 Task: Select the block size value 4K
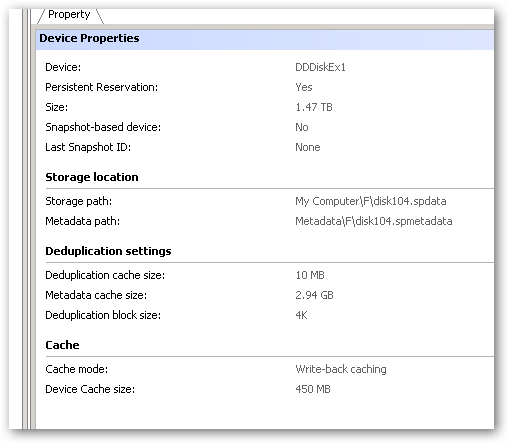pos(301,315)
